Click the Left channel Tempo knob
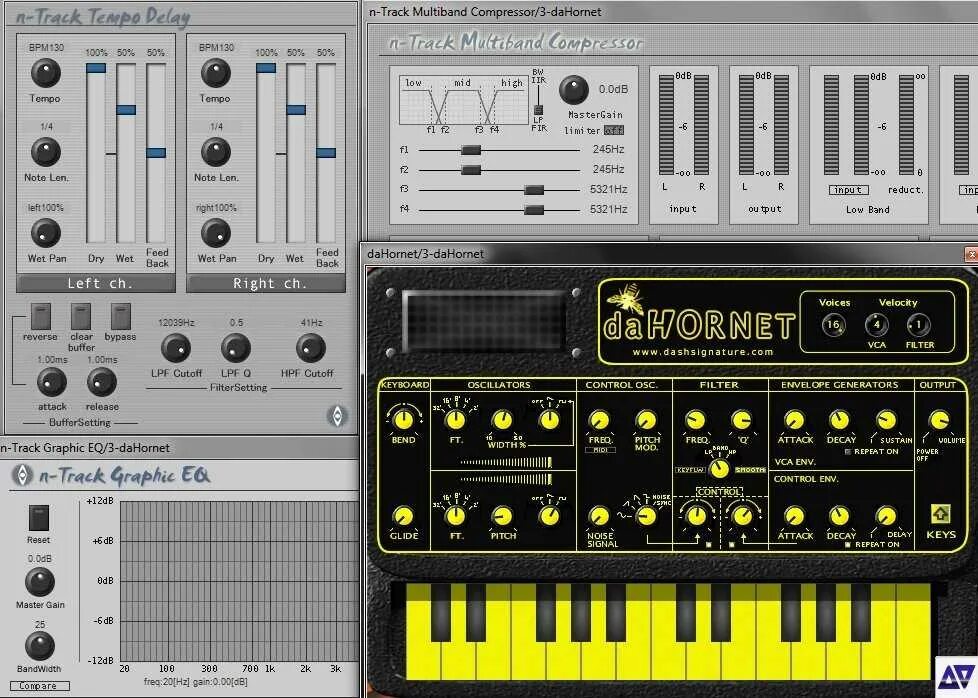The height and width of the screenshot is (698, 978). click(x=46, y=73)
